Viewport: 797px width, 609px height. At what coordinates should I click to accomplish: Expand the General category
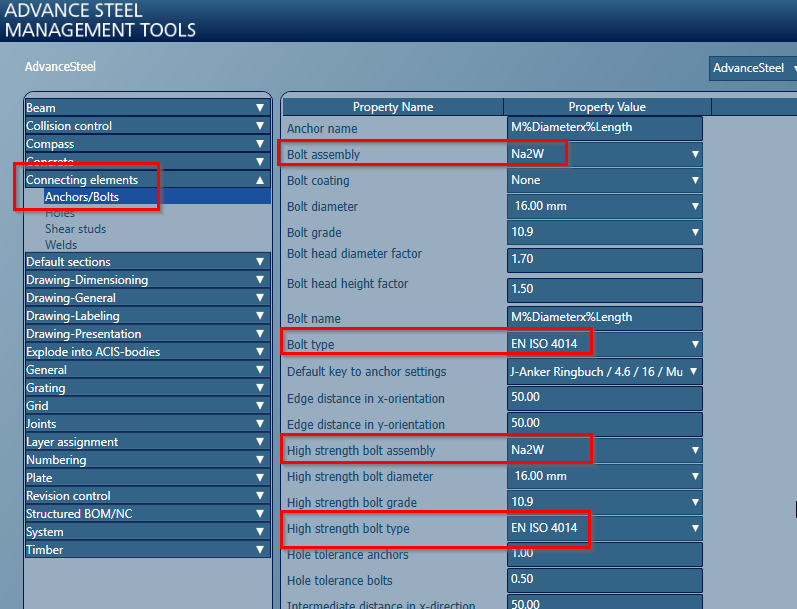(148, 370)
